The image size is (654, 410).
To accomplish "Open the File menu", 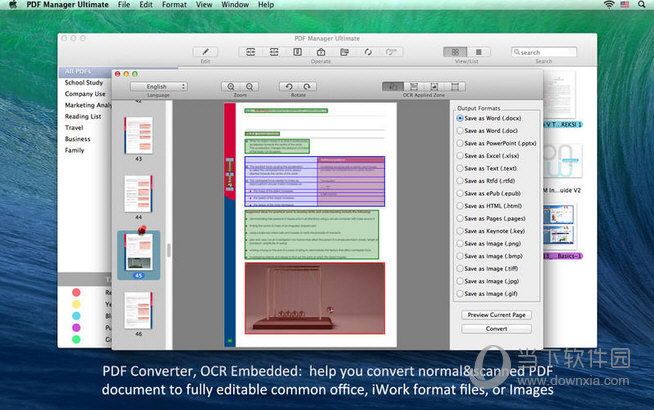I will (123, 5).
